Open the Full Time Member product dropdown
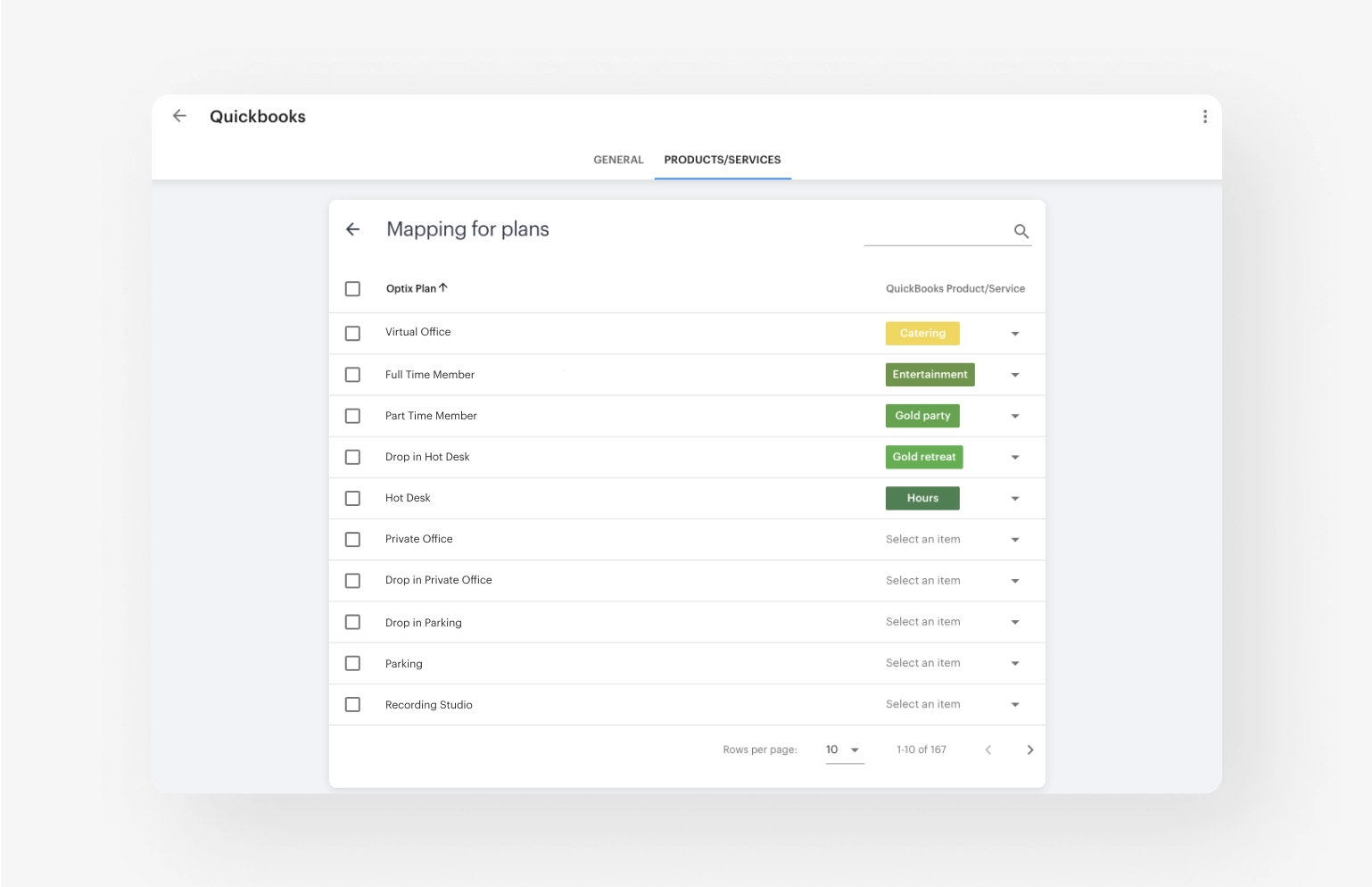The width and height of the screenshot is (1372, 887). coord(1015,375)
